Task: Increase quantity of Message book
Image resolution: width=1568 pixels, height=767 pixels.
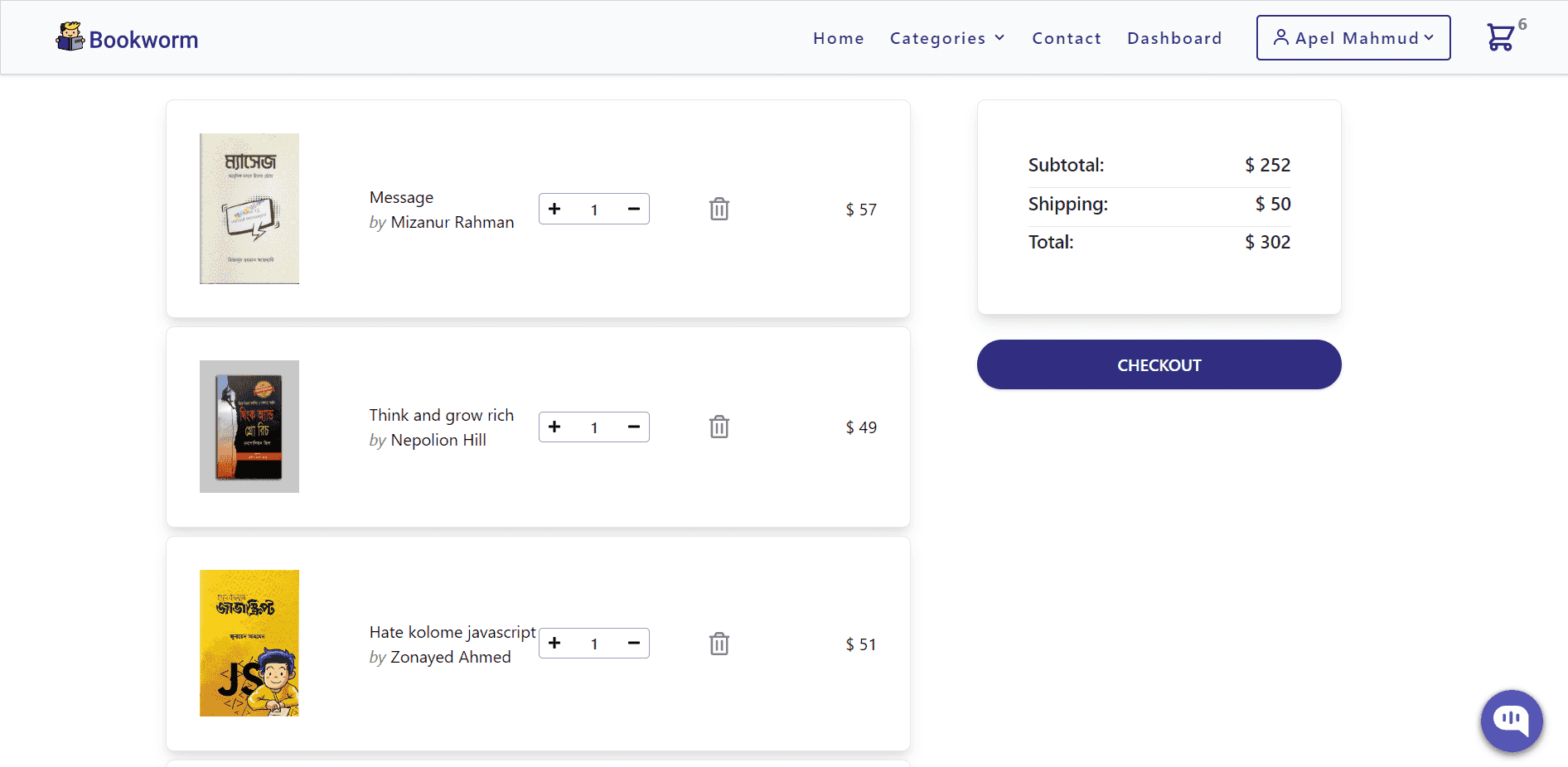Action: 554,209
